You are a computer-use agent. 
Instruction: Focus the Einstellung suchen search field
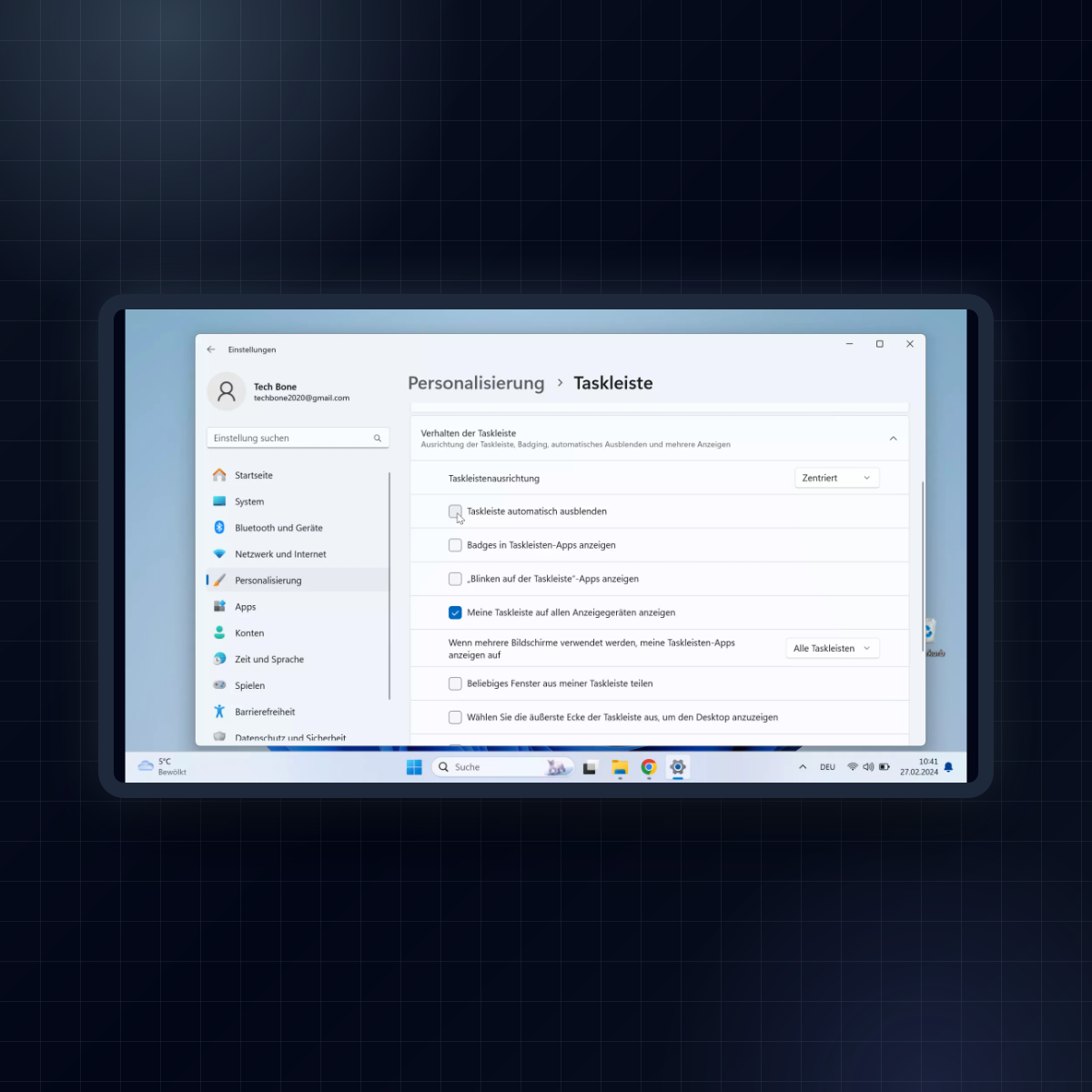[x=298, y=438]
